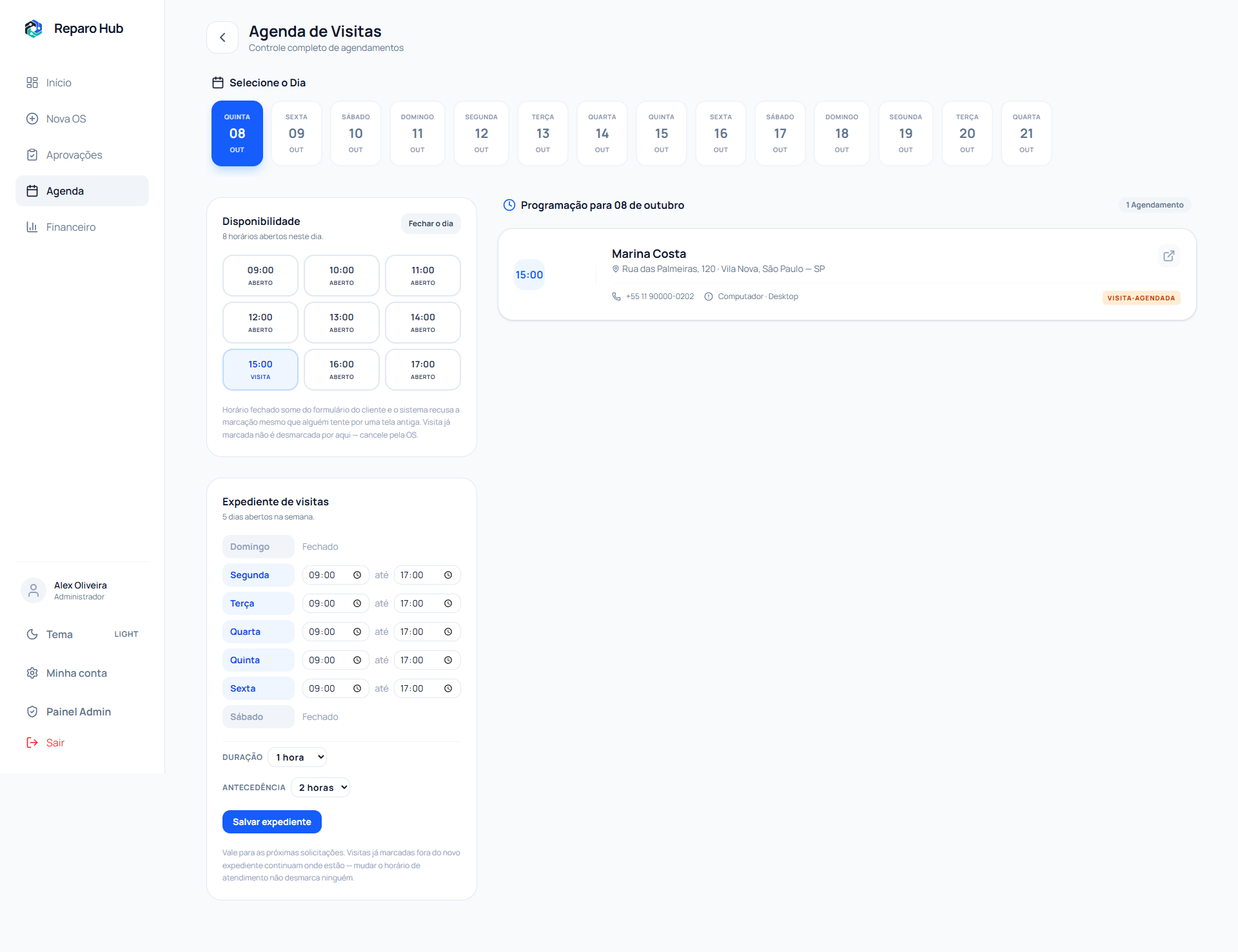Image resolution: width=1238 pixels, height=952 pixels.
Task: Open the Duração 1 hora dropdown
Action: [x=297, y=757]
